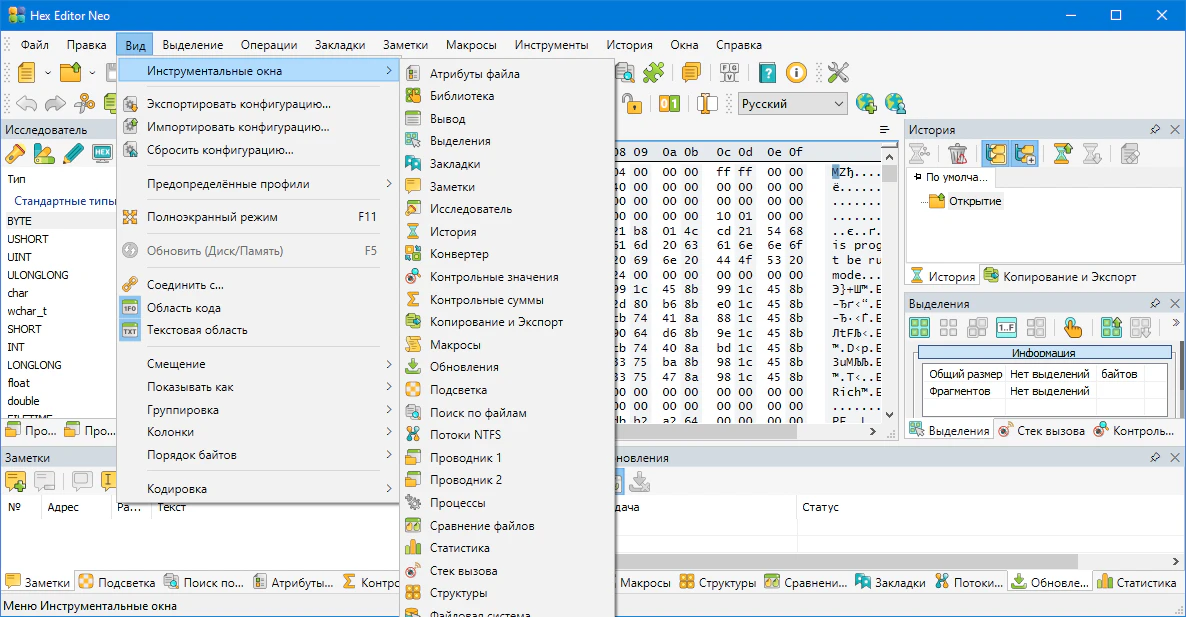1186x617 pixels.
Task: Click the orange info circle icon
Action: pos(796,72)
